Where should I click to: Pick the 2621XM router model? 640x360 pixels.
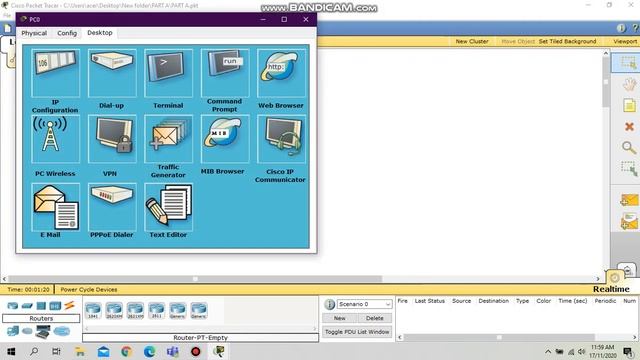pos(135,310)
